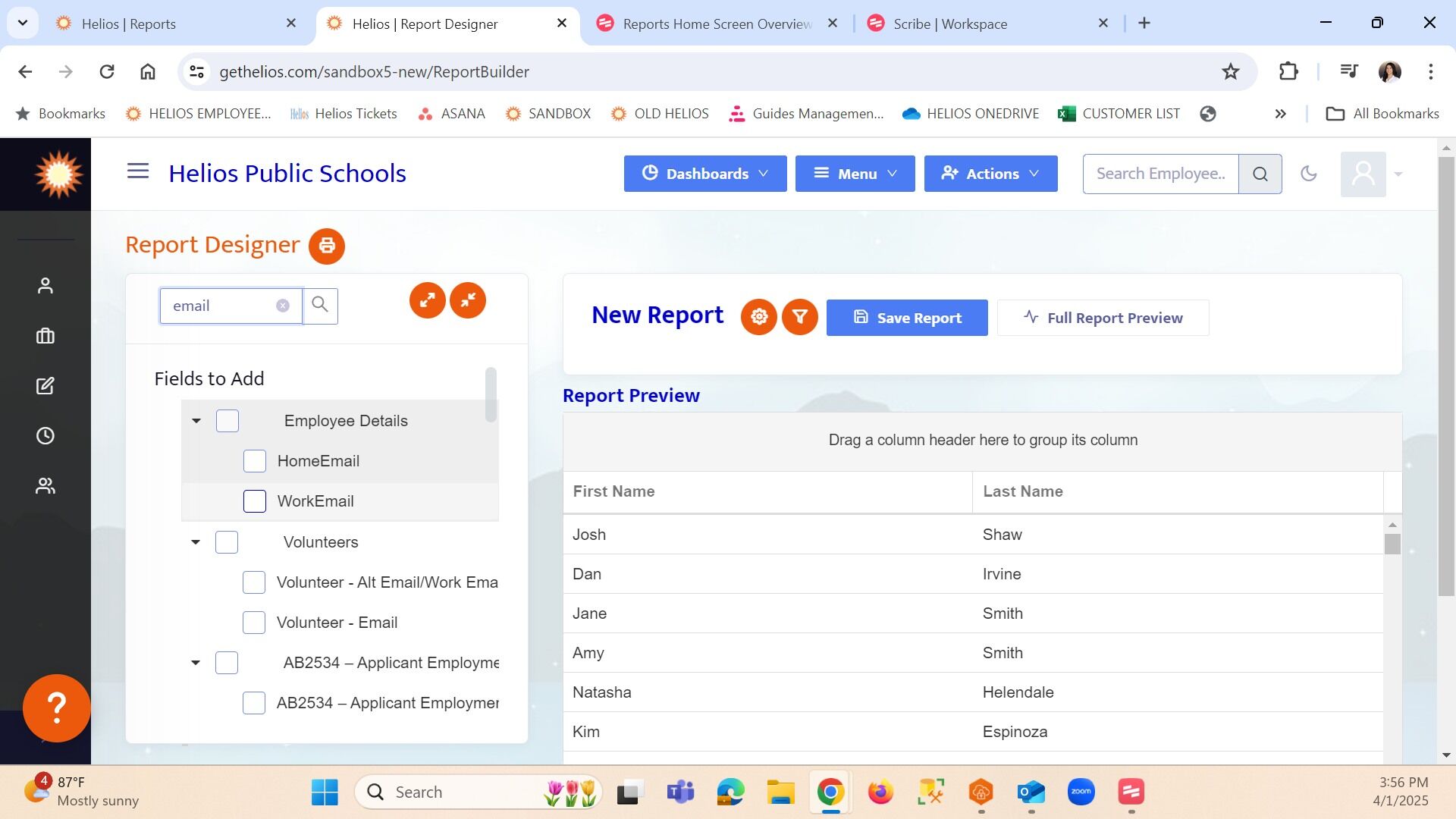The image size is (1456, 819).
Task: Click the orange print icon beside Report Designer
Action: [327, 246]
